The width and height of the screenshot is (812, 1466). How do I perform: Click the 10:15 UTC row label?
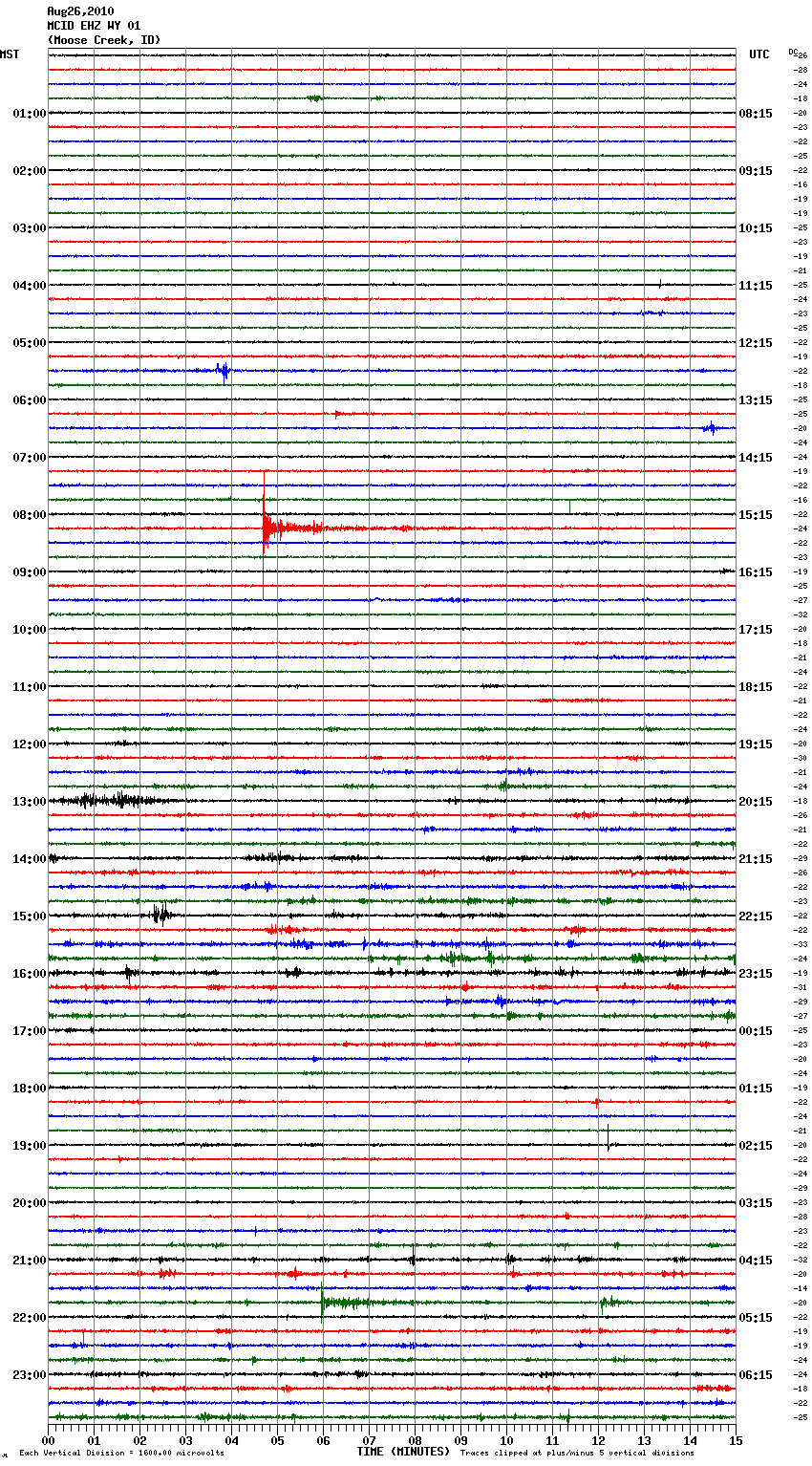(x=756, y=228)
